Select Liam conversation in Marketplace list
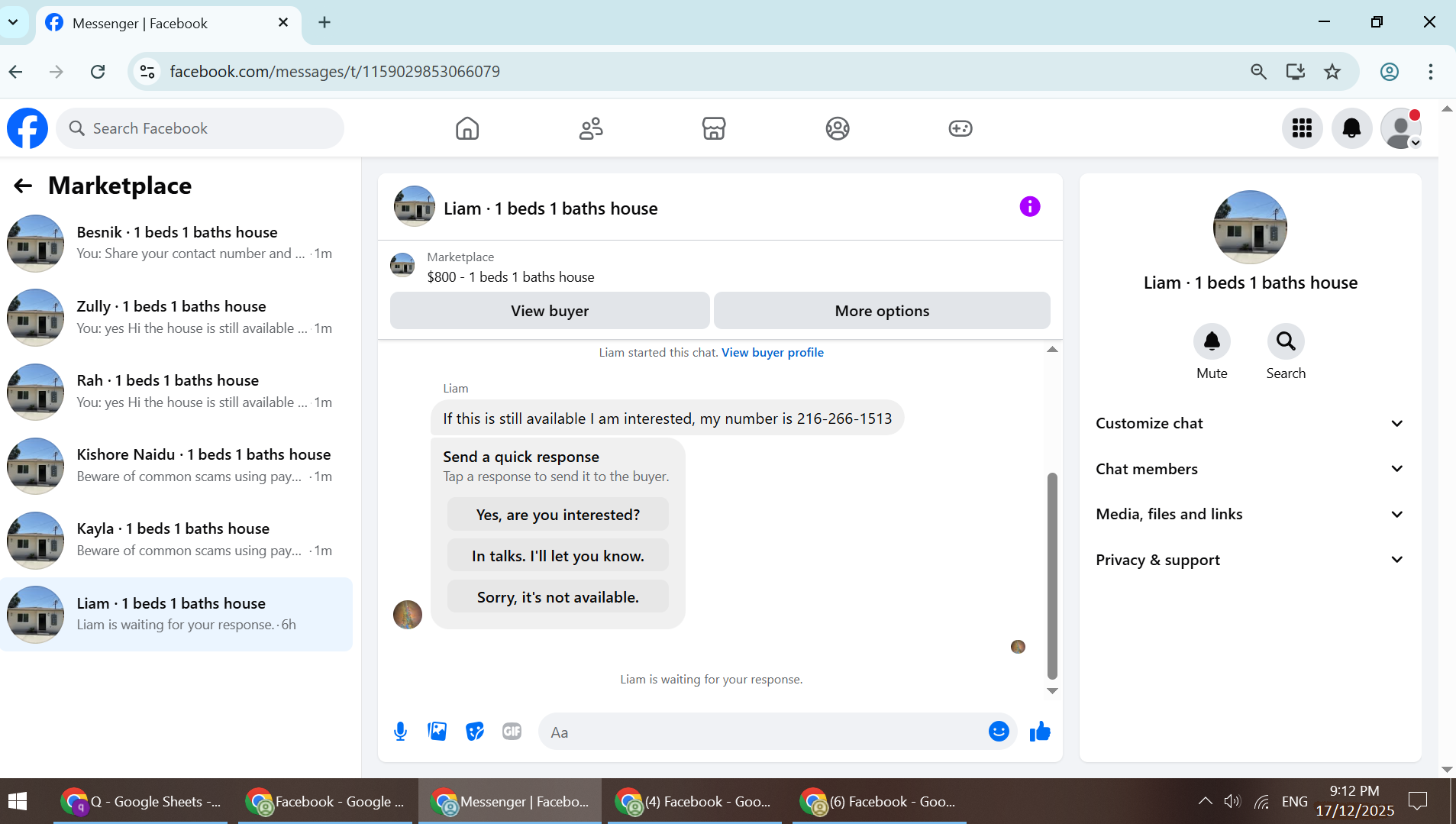1456x824 pixels. [176, 614]
